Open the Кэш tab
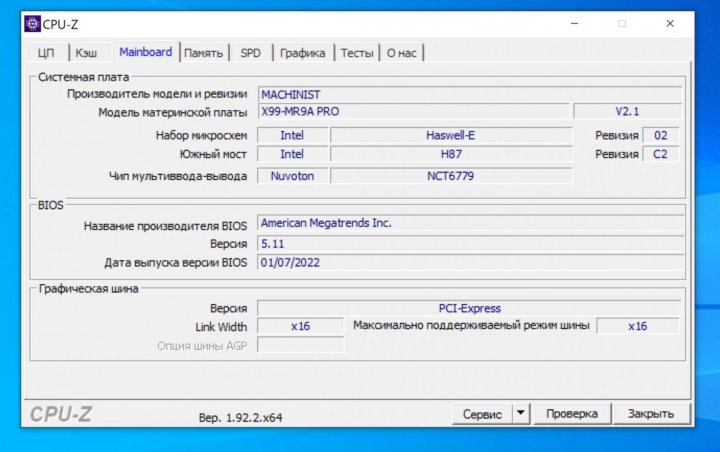The image size is (720, 452). click(86, 53)
